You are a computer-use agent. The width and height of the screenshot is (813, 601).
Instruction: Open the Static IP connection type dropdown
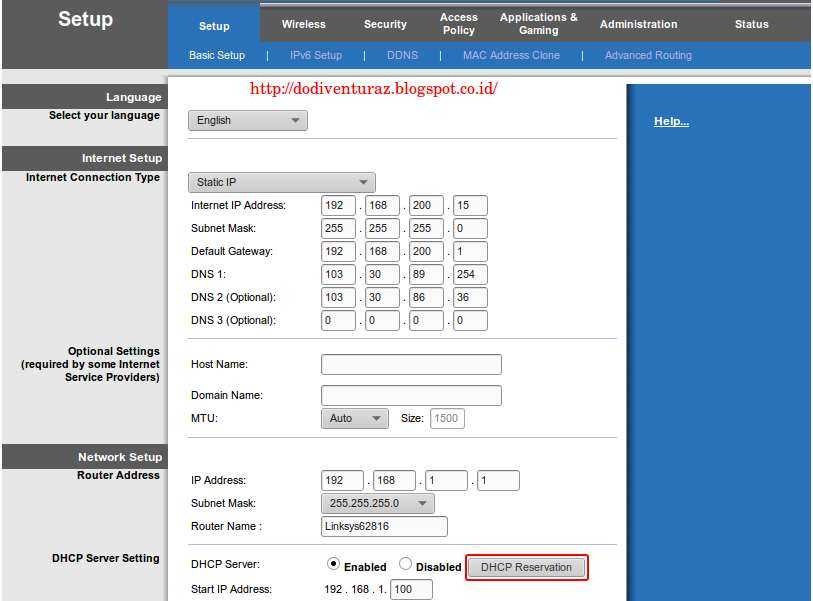(282, 182)
